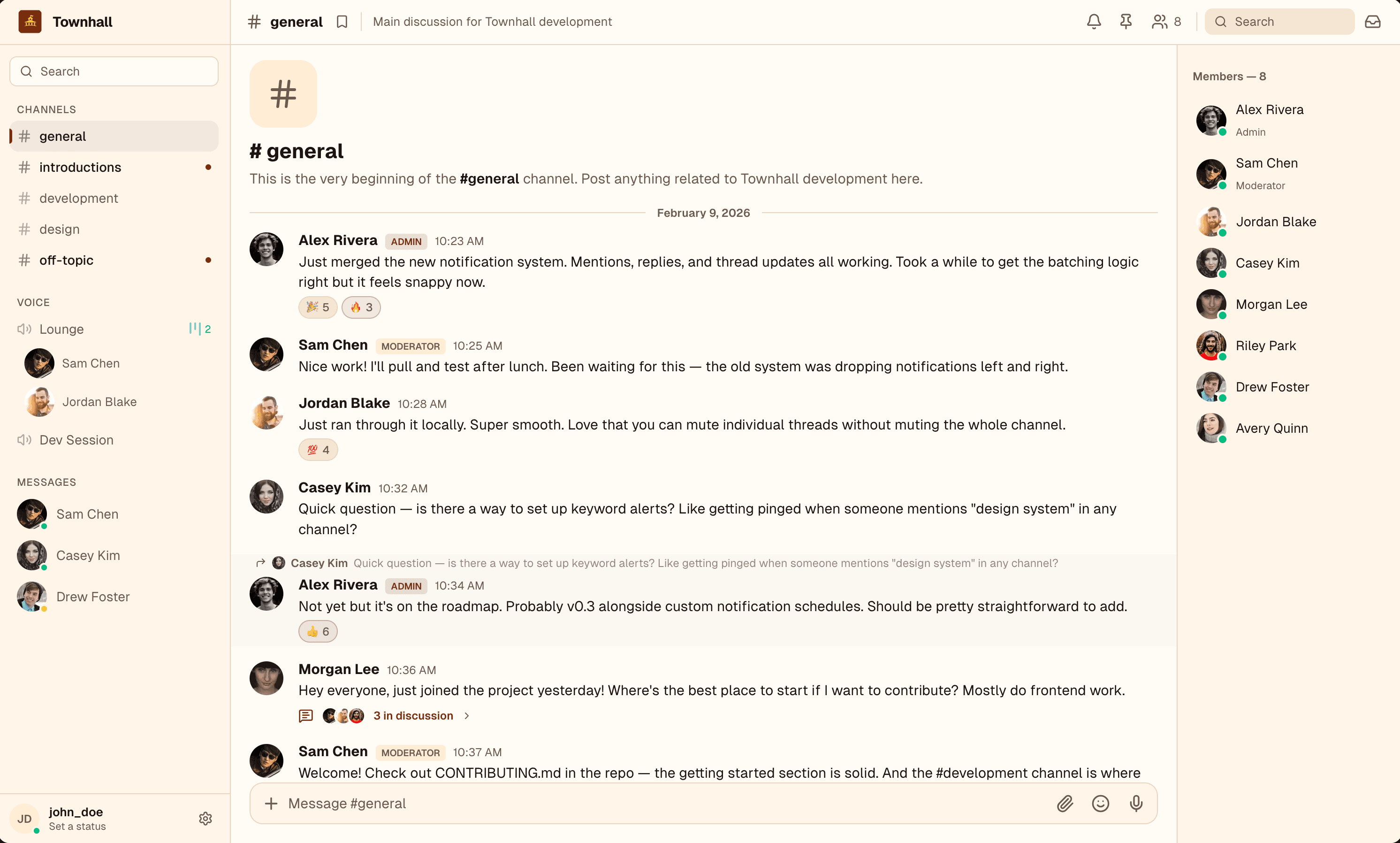Toggle the 🎉 reaction on Alex Rivera's message
Viewport: 1400px width, 843px height.
[x=317, y=307]
